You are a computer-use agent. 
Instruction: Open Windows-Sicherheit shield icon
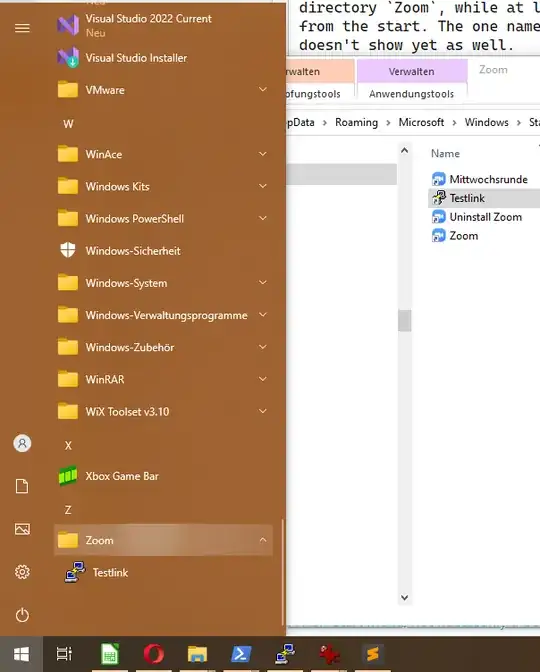click(68, 250)
